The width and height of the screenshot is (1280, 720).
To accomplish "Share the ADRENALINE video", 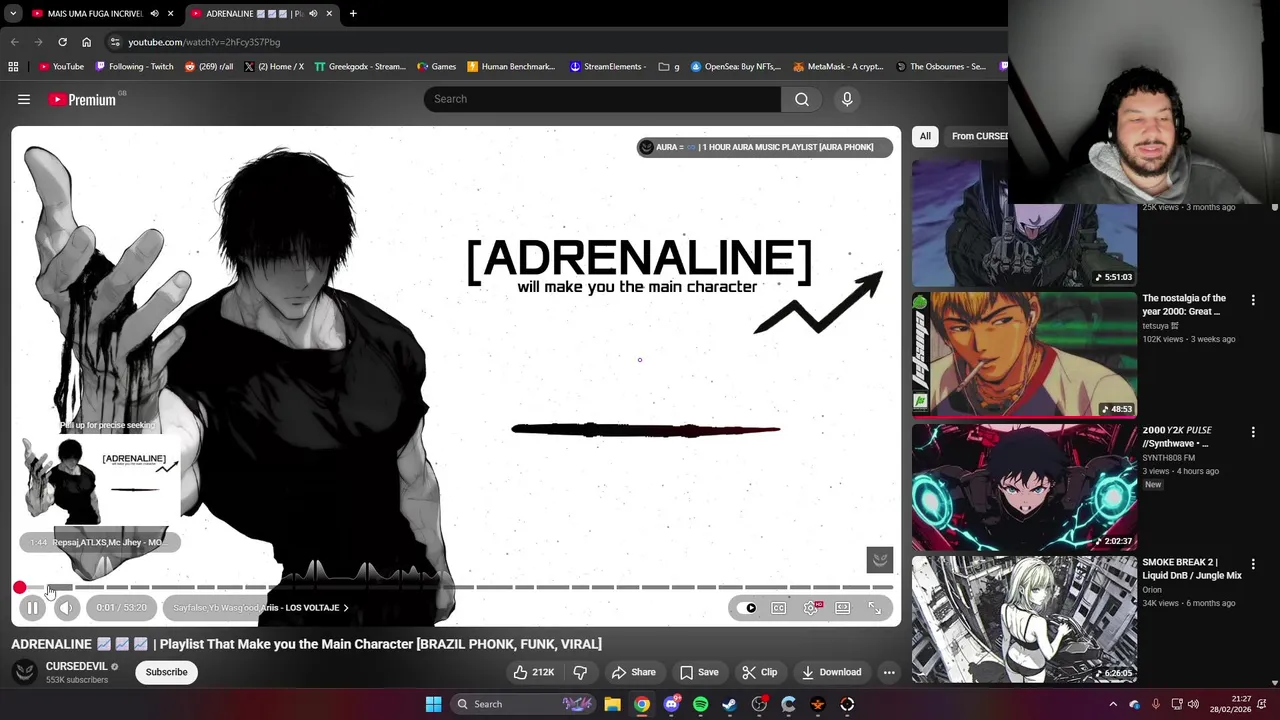I will 634,672.
